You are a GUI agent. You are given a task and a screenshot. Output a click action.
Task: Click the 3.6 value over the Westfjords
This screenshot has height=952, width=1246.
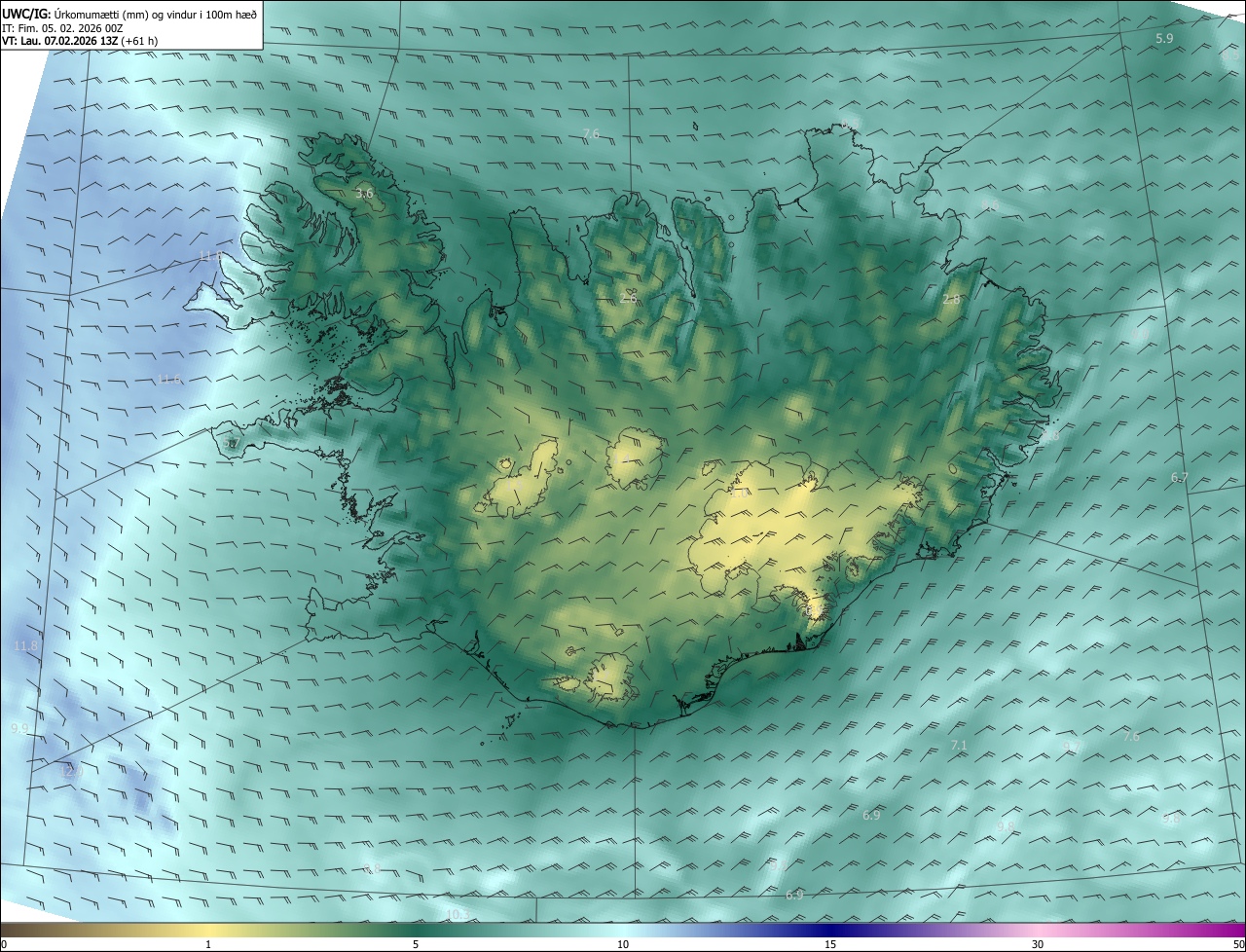click(x=364, y=194)
